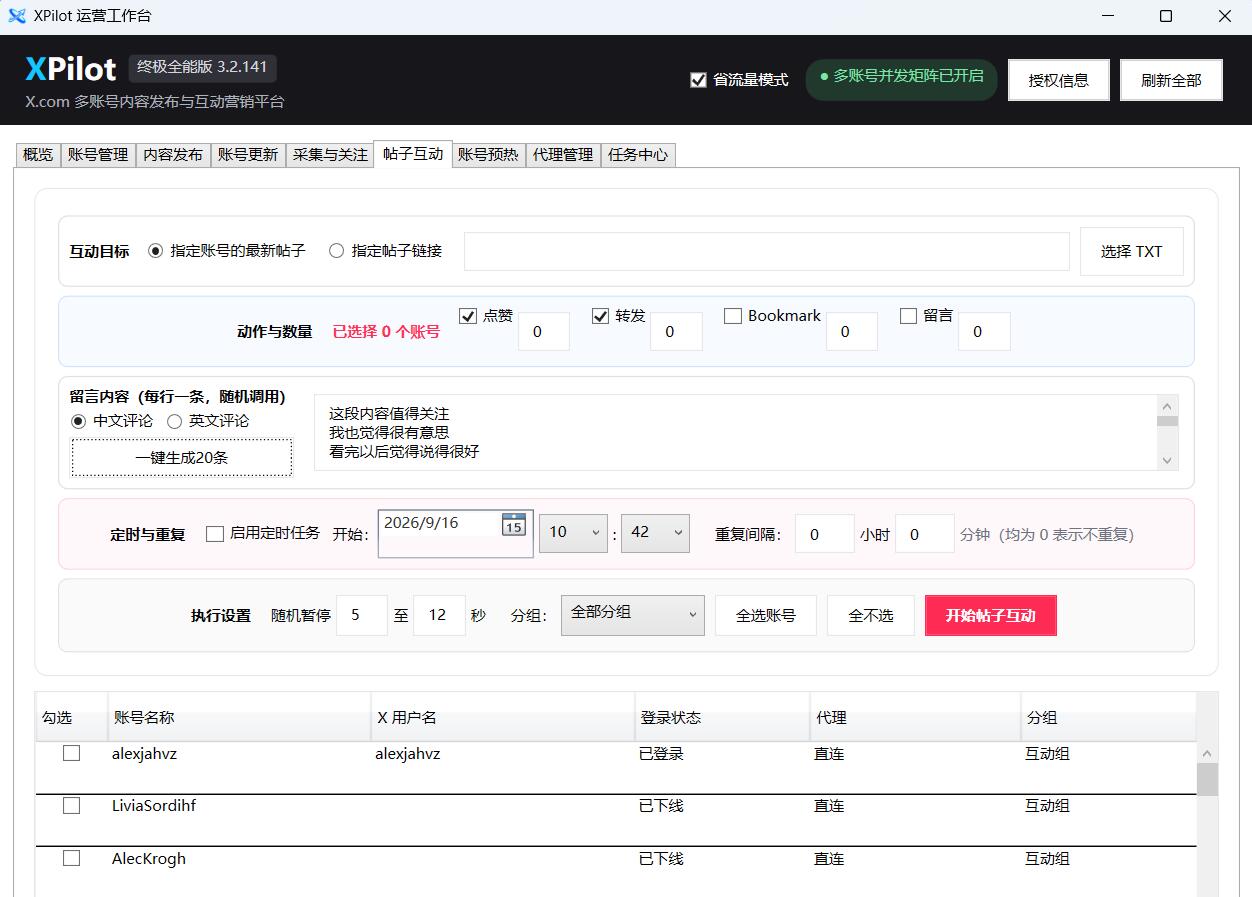1252x897 pixels.
Task: Click the 一键生成20条 button
Action: (181, 458)
